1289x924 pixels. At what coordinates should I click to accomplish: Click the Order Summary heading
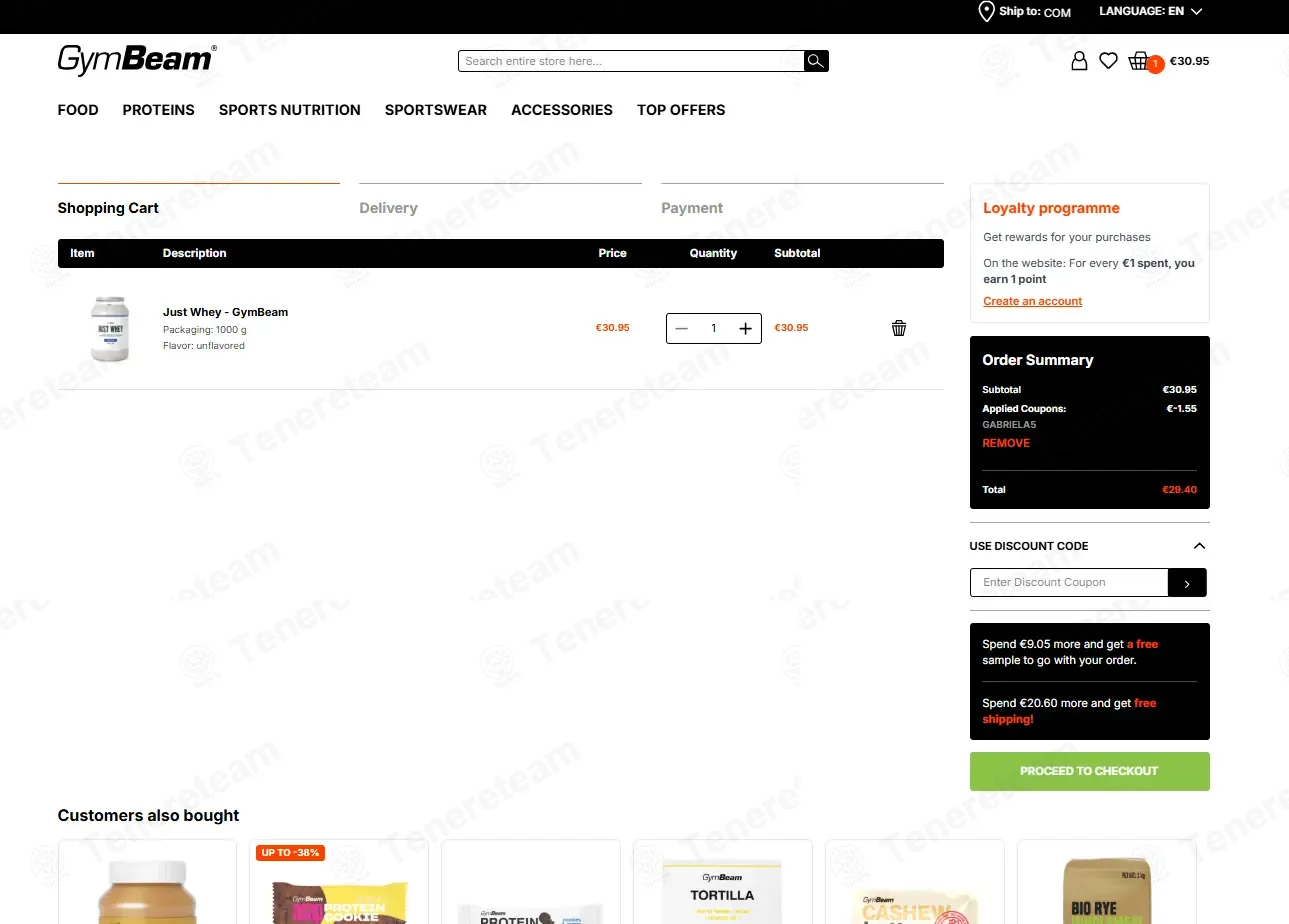[x=1038, y=360]
